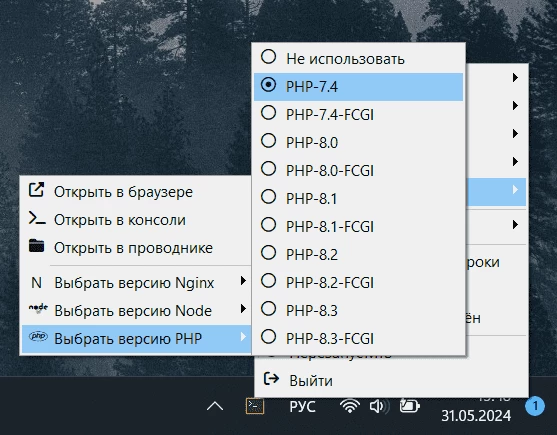This screenshot has width=557, height=435.
Task: Click "Открыть в браузере" menu entry
Action: tap(136, 192)
